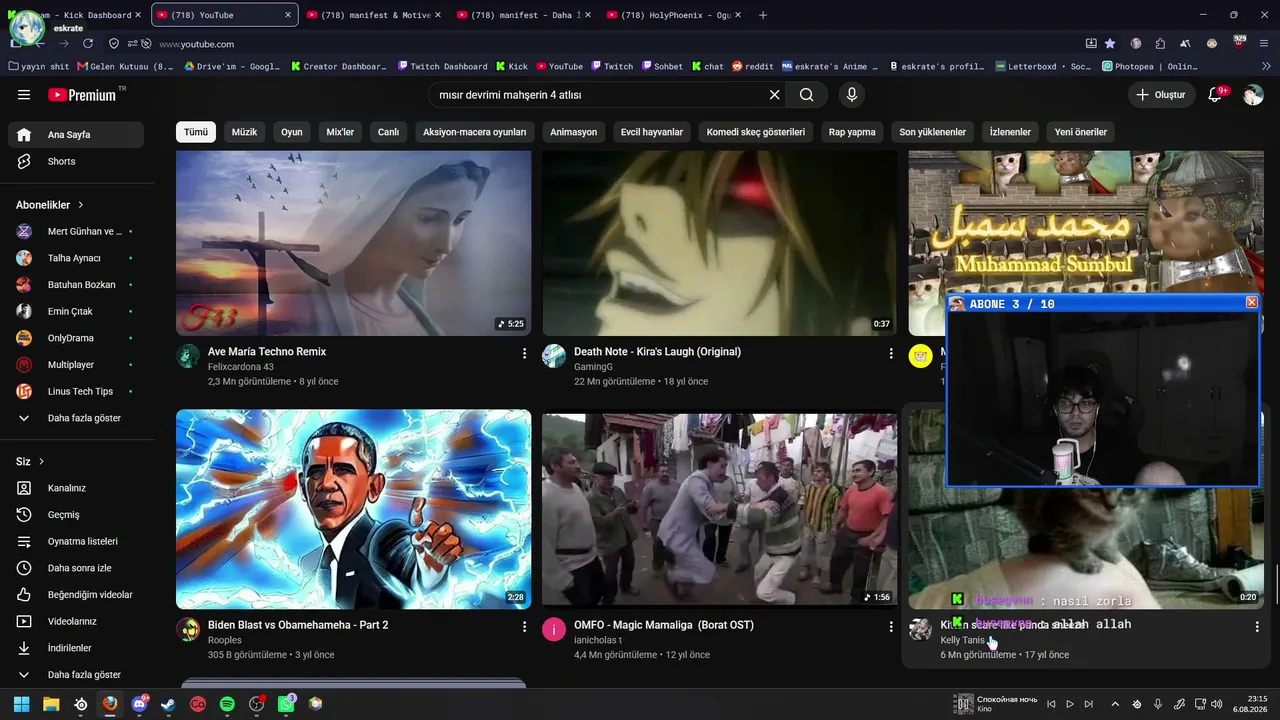
Task: Select the Oyun filter chip
Action: click(292, 132)
